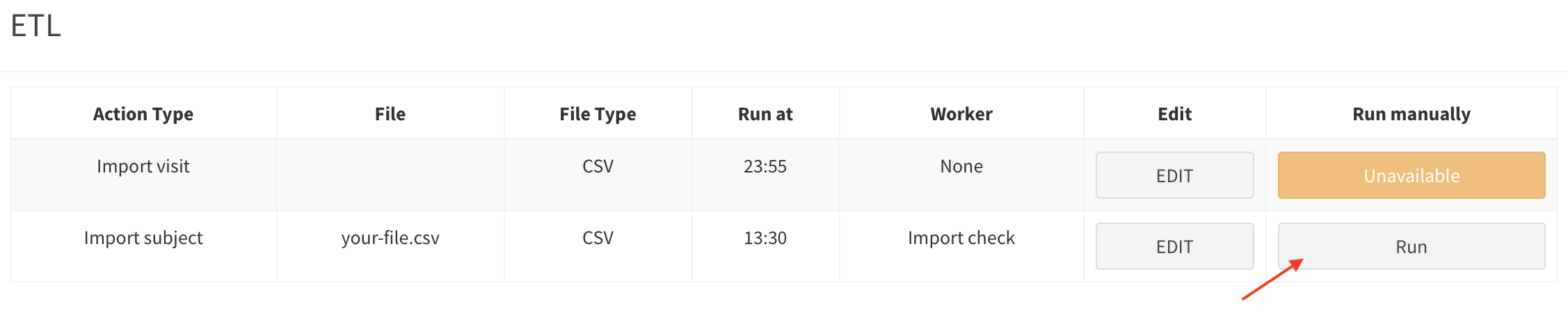The image size is (1568, 331).
Task: Click the 23:55 run time cell
Action: (x=765, y=167)
